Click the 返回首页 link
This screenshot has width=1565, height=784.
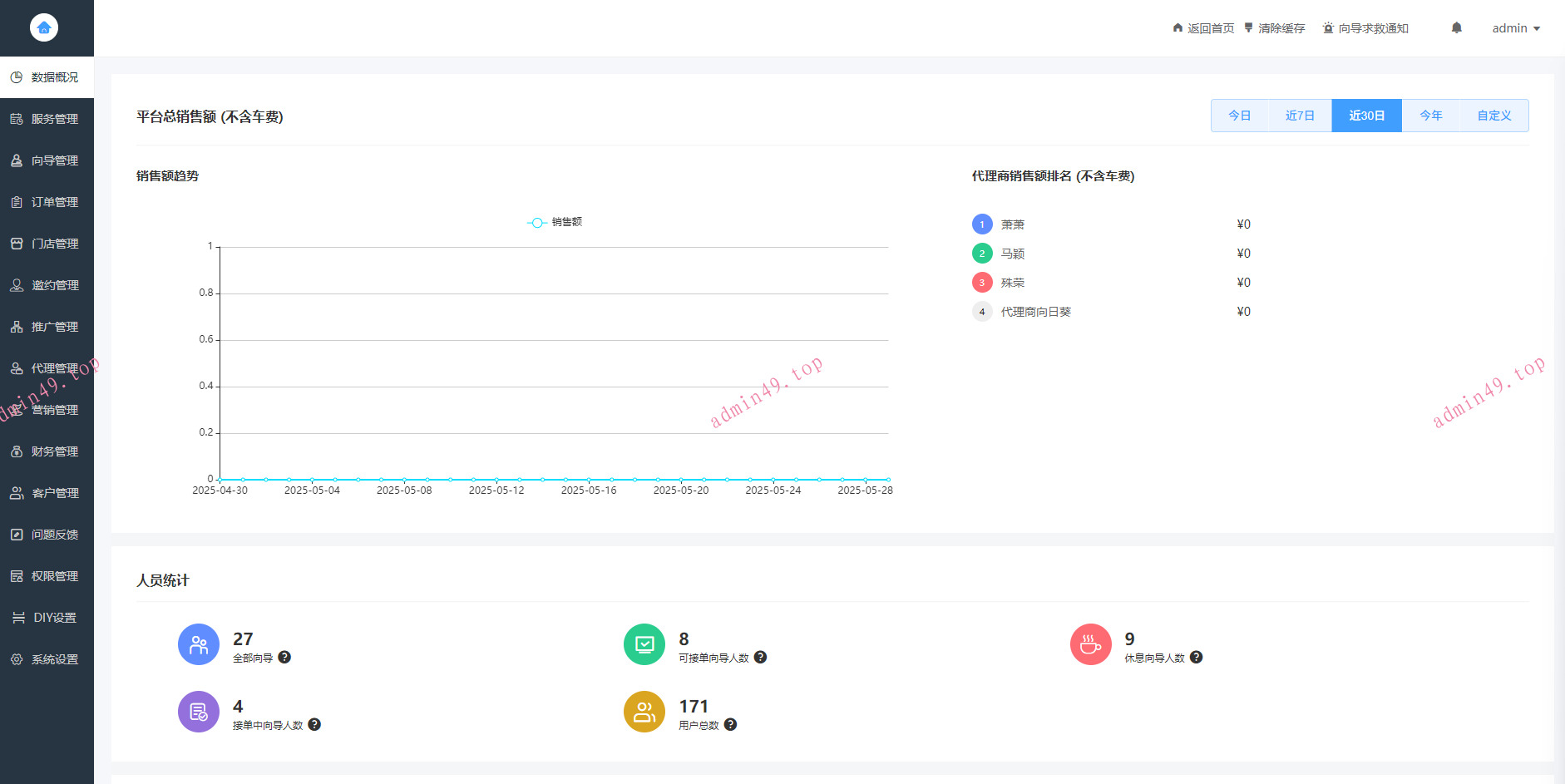coord(1203,28)
